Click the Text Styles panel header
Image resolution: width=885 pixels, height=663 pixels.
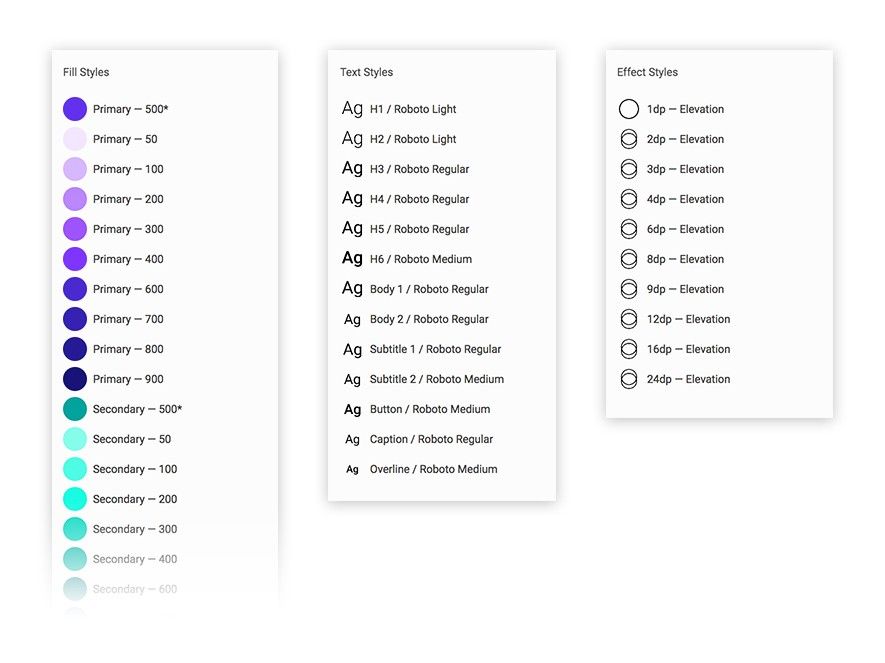point(366,72)
